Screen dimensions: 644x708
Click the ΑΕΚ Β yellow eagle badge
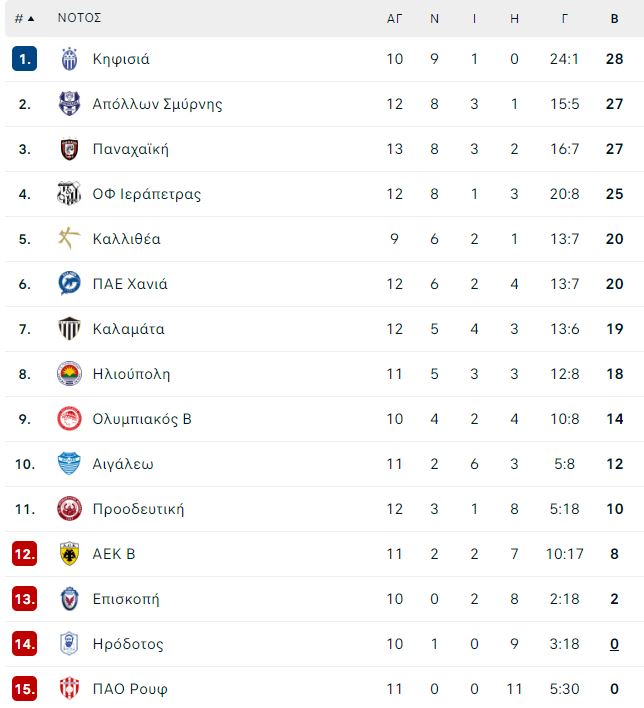click(x=69, y=554)
